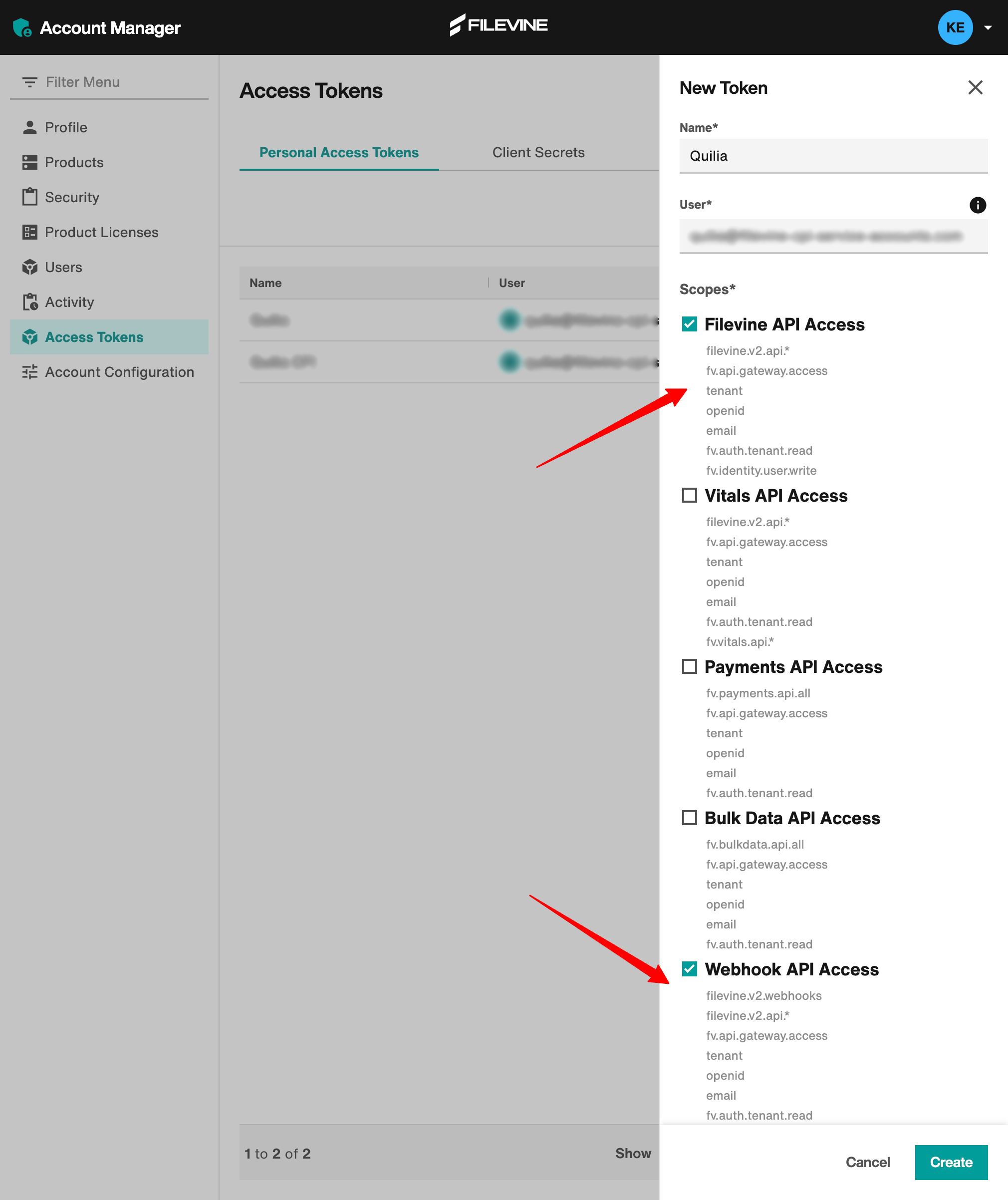Click the Bulk Data API Access label
Image resolution: width=1008 pixels, height=1200 pixels.
(792, 818)
